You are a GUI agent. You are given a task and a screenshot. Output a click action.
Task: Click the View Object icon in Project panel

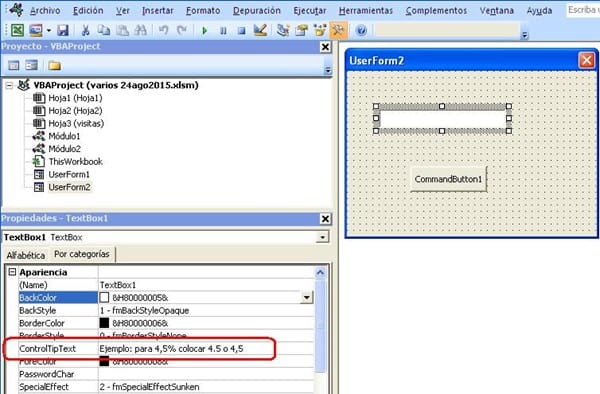point(32,65)
